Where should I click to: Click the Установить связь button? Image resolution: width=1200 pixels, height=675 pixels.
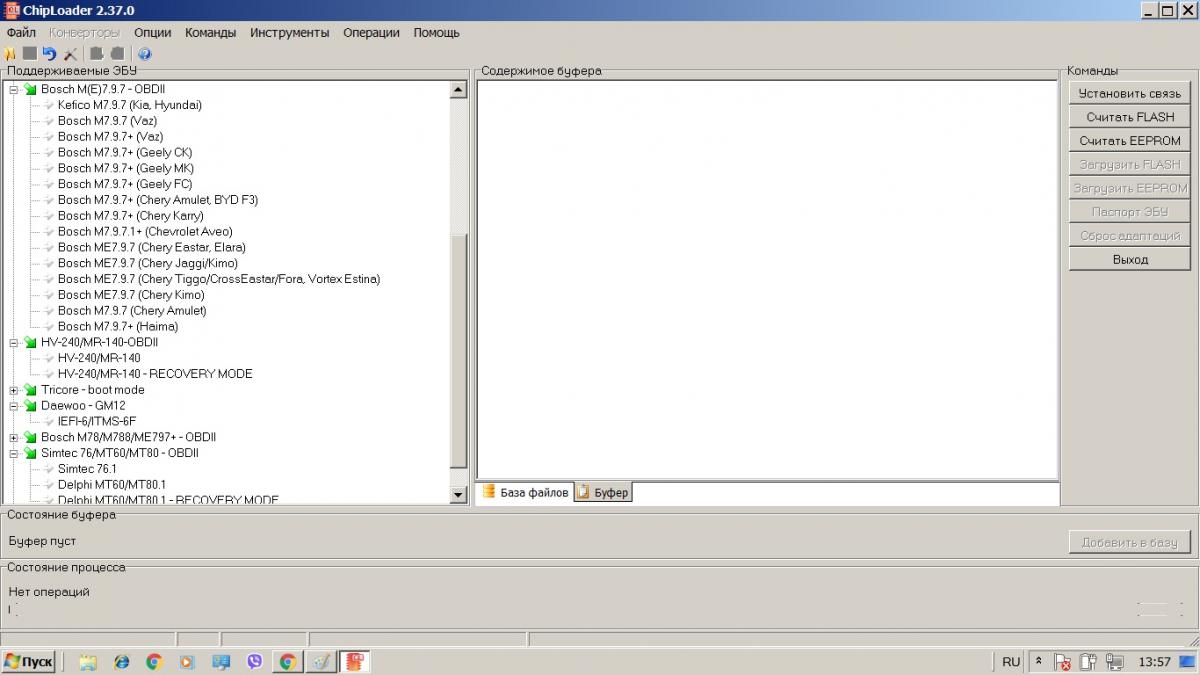tap(1130, 93)
